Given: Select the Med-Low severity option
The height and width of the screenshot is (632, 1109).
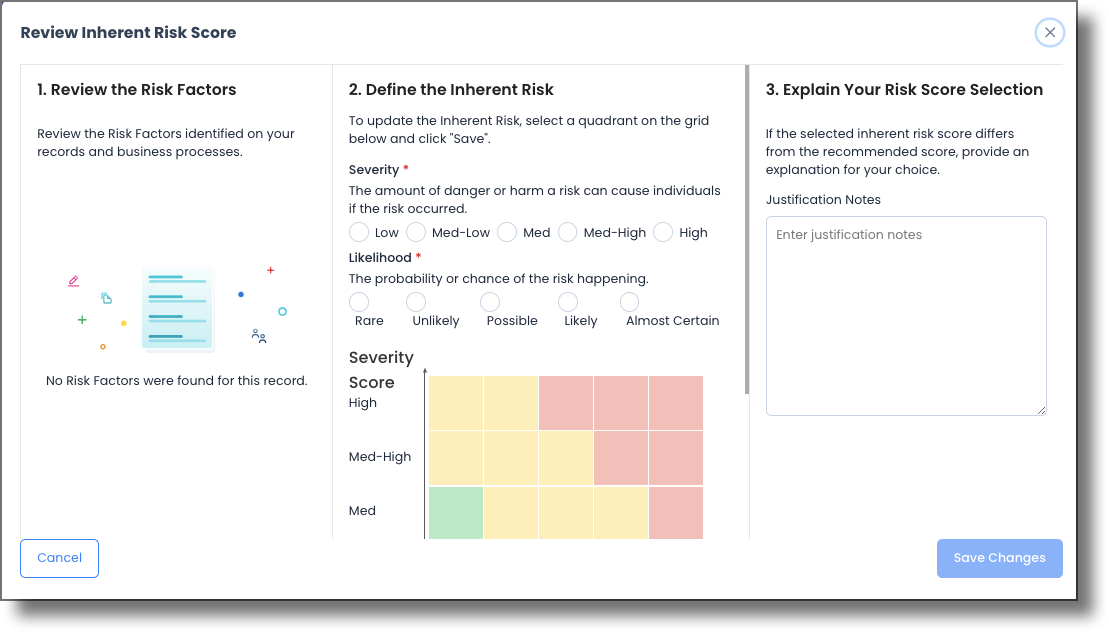Looking at the screenshot, I should [x=415, y=231].
